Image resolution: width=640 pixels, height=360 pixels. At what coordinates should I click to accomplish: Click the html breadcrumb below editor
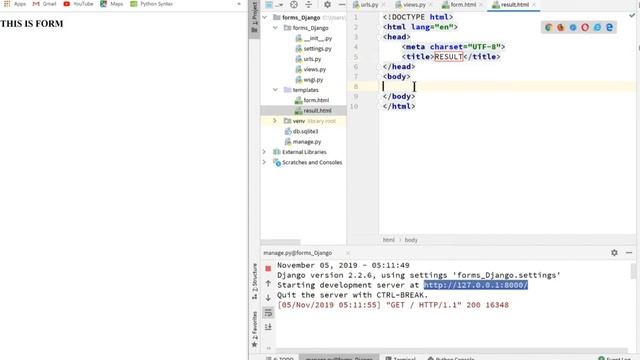(389, 240)
